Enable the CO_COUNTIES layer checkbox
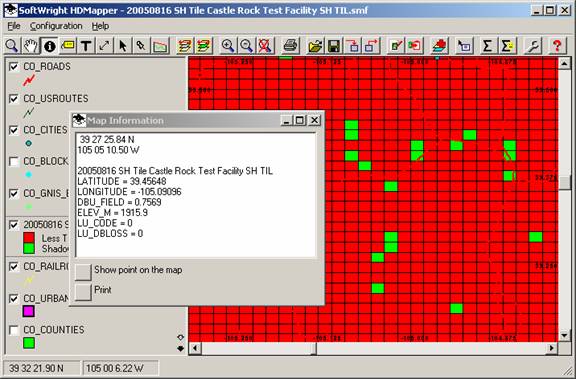The height and width of the screenshot is (379, 576). (14, 330)
